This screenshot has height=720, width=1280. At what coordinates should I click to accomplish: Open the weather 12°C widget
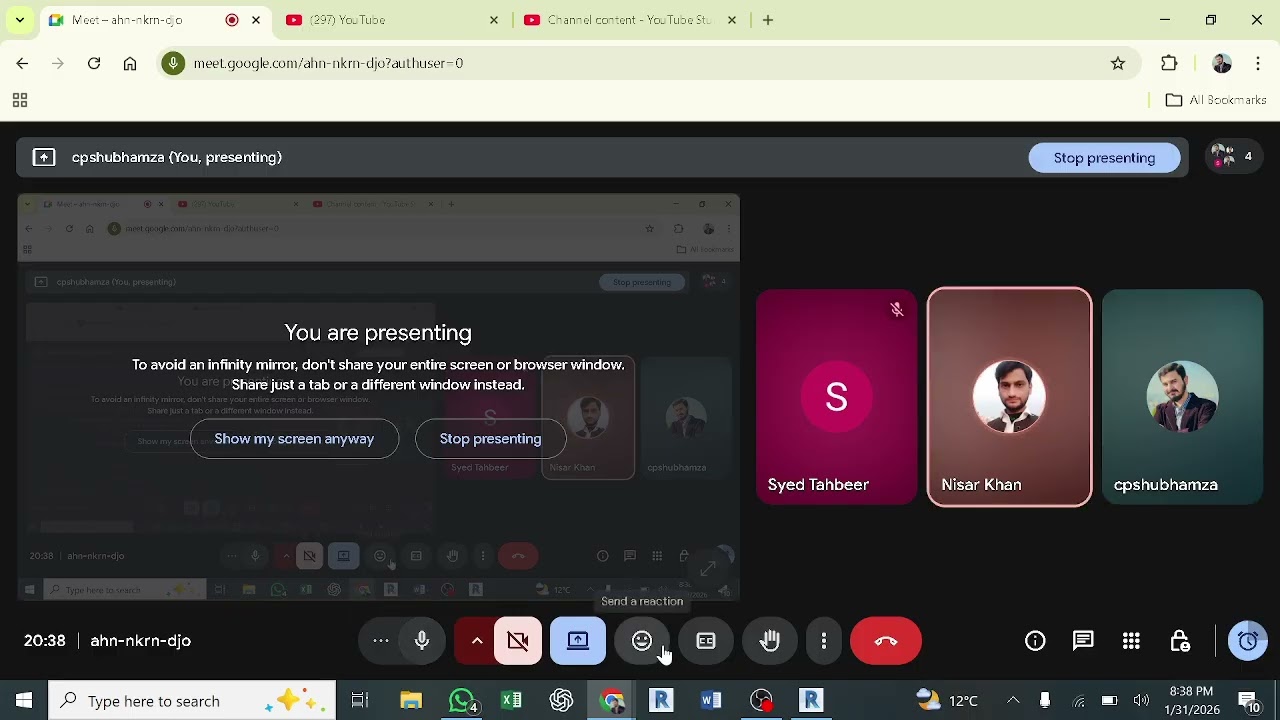[x=946, y=701]
